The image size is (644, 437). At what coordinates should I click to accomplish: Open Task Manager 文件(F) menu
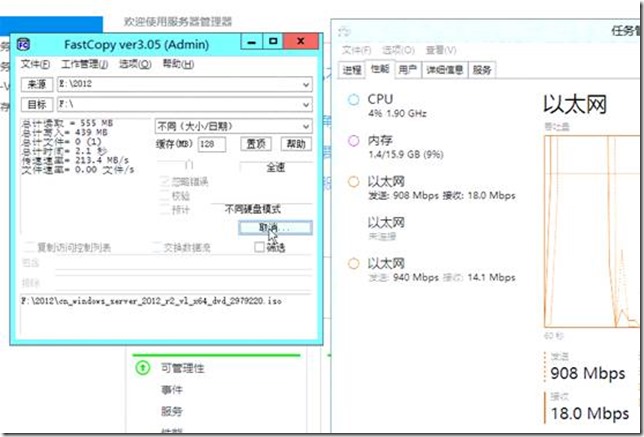point(356,50)
